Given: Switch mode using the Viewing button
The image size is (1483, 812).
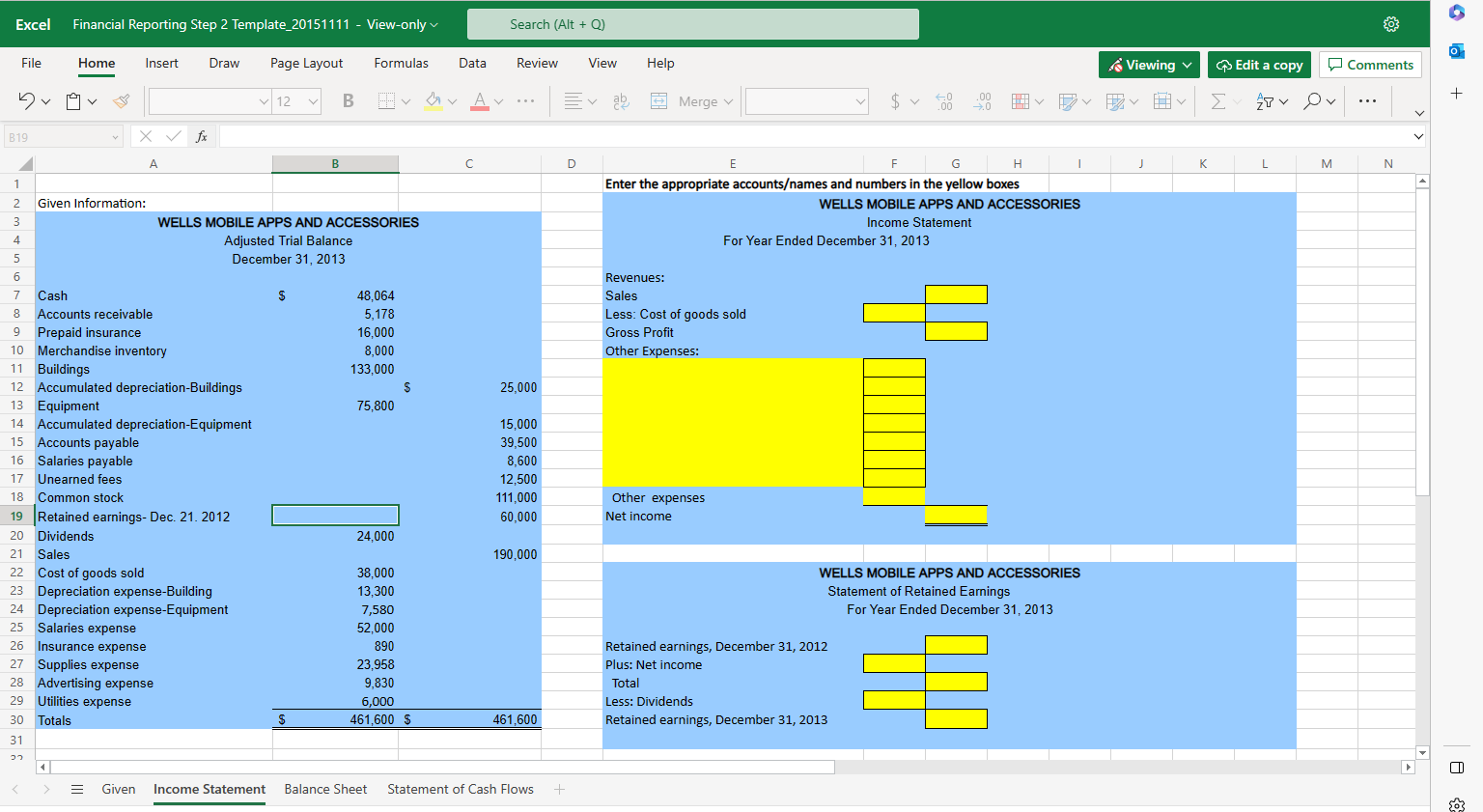Looking at the screenshot, I should pos(1149,65).
